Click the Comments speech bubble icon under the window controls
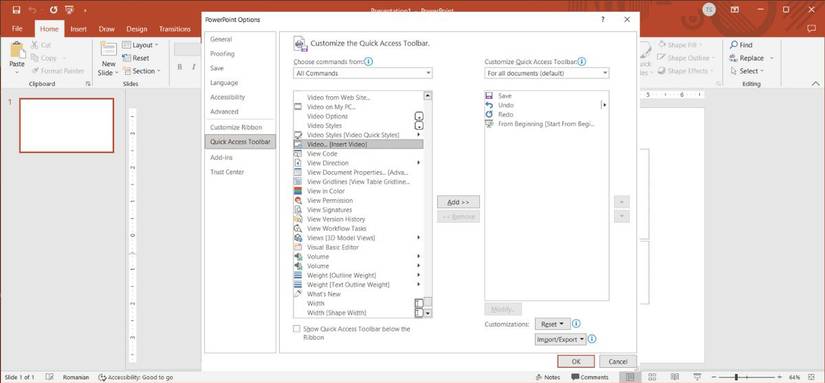The image size is (825, 383). click(811, 28)
